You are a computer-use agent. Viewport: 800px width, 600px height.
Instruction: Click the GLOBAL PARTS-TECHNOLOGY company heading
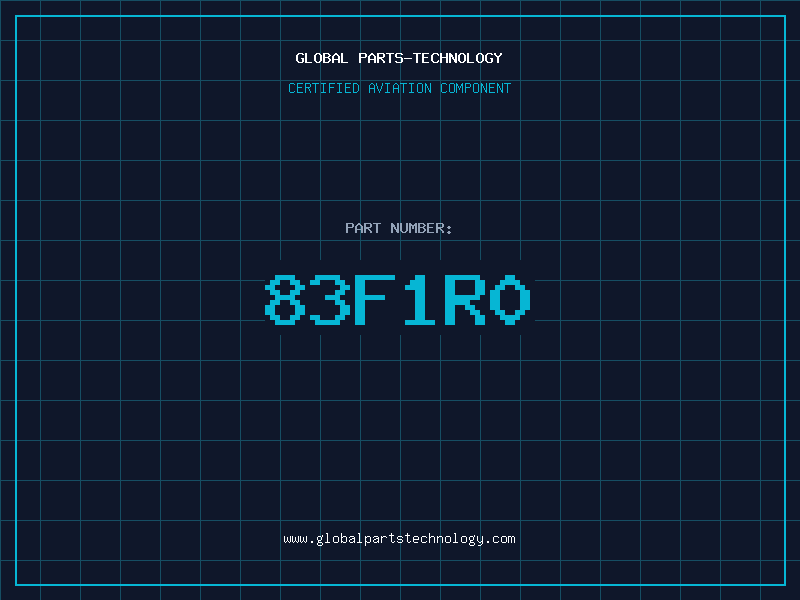point(399,58)
